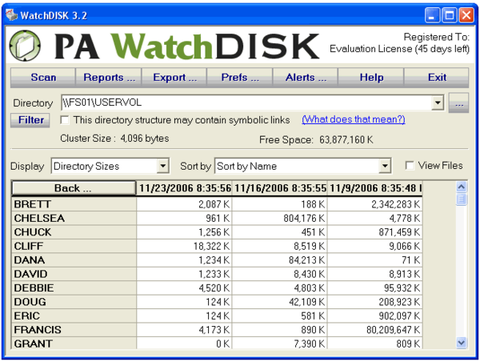Select the CHELSEA directory row
The height and width of the screenshot is (362, 480).
(x=217, y=218)
